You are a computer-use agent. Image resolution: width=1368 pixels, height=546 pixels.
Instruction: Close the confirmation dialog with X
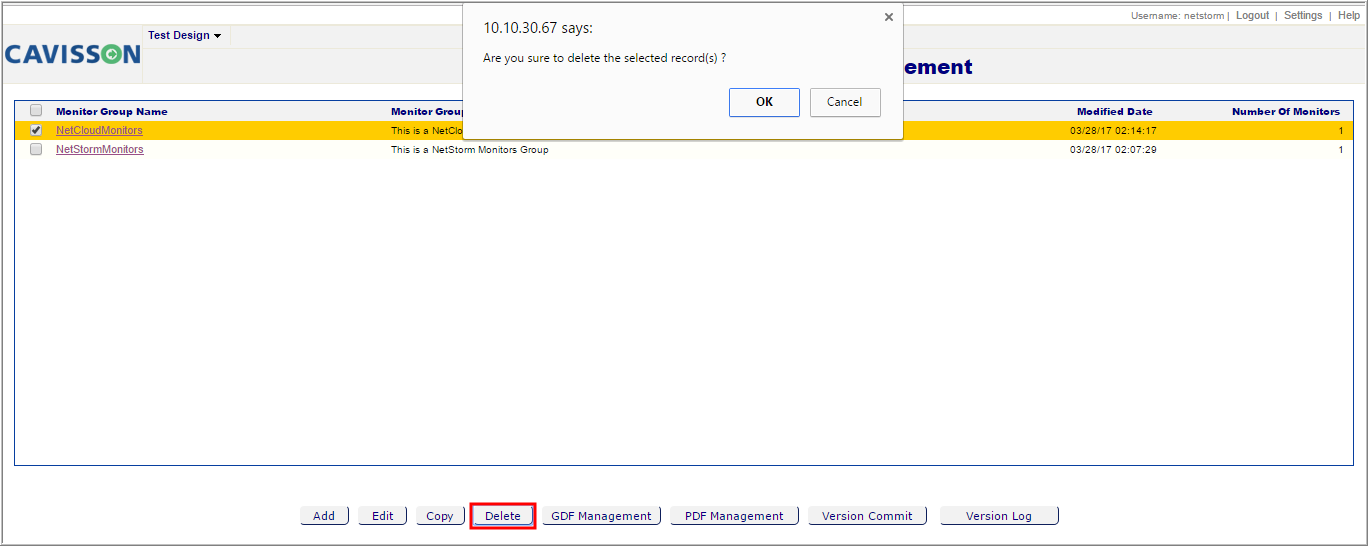(888, 17)
